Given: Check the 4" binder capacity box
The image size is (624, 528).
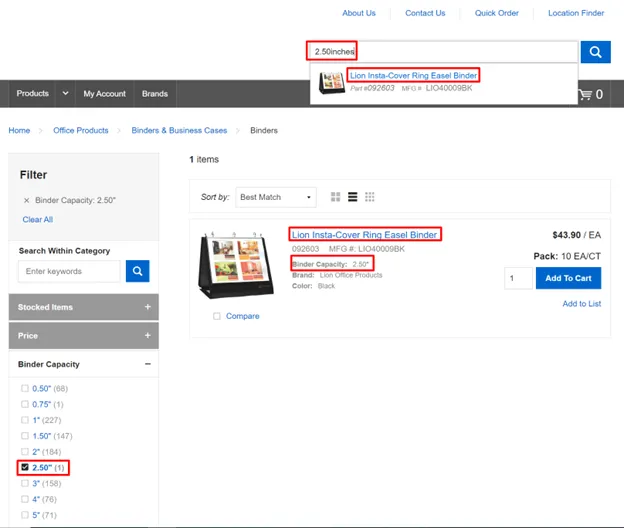Looking at the screenshot, I should 25,499.
